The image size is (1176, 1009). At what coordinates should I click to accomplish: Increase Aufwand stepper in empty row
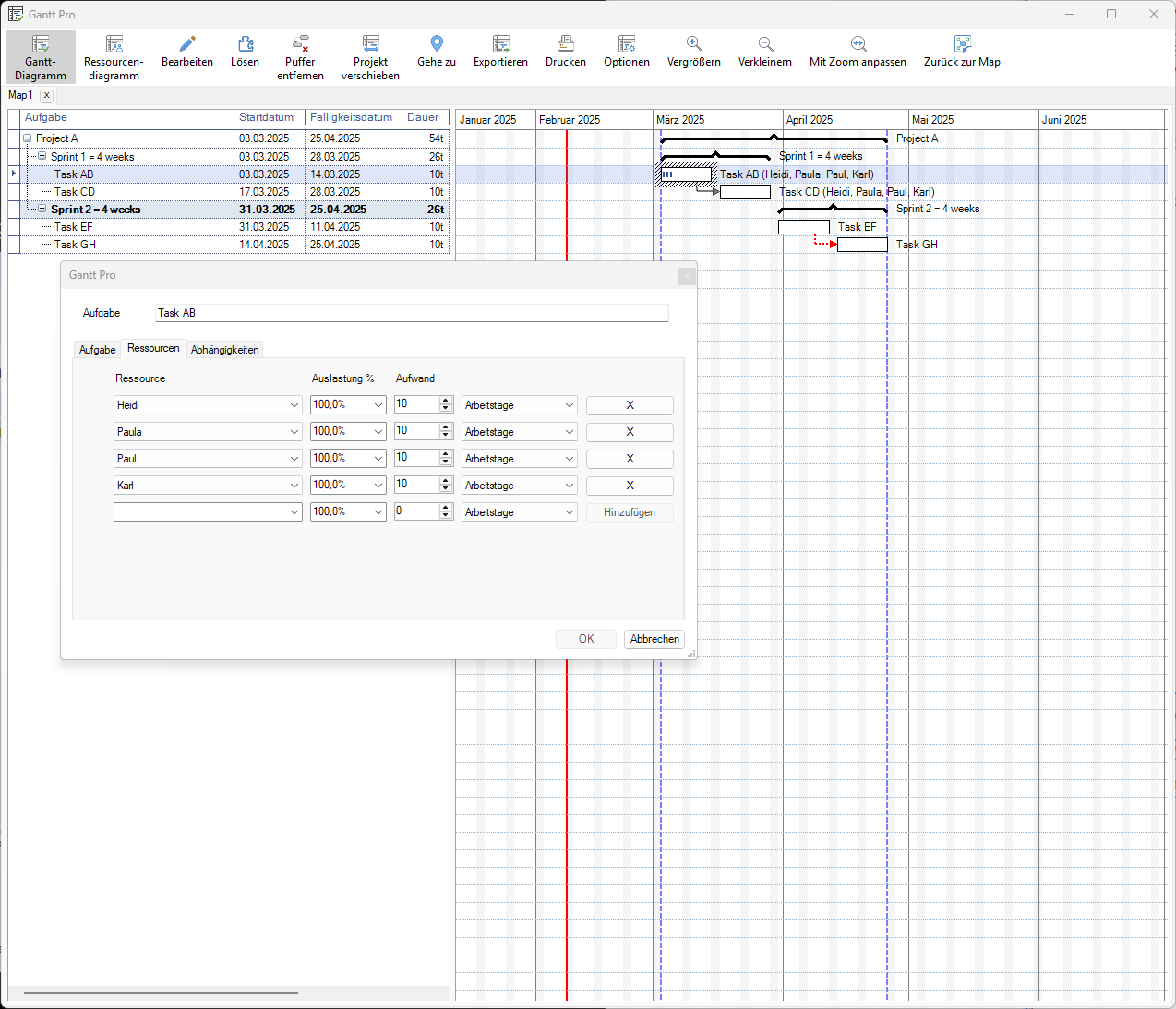pos(446,508)
